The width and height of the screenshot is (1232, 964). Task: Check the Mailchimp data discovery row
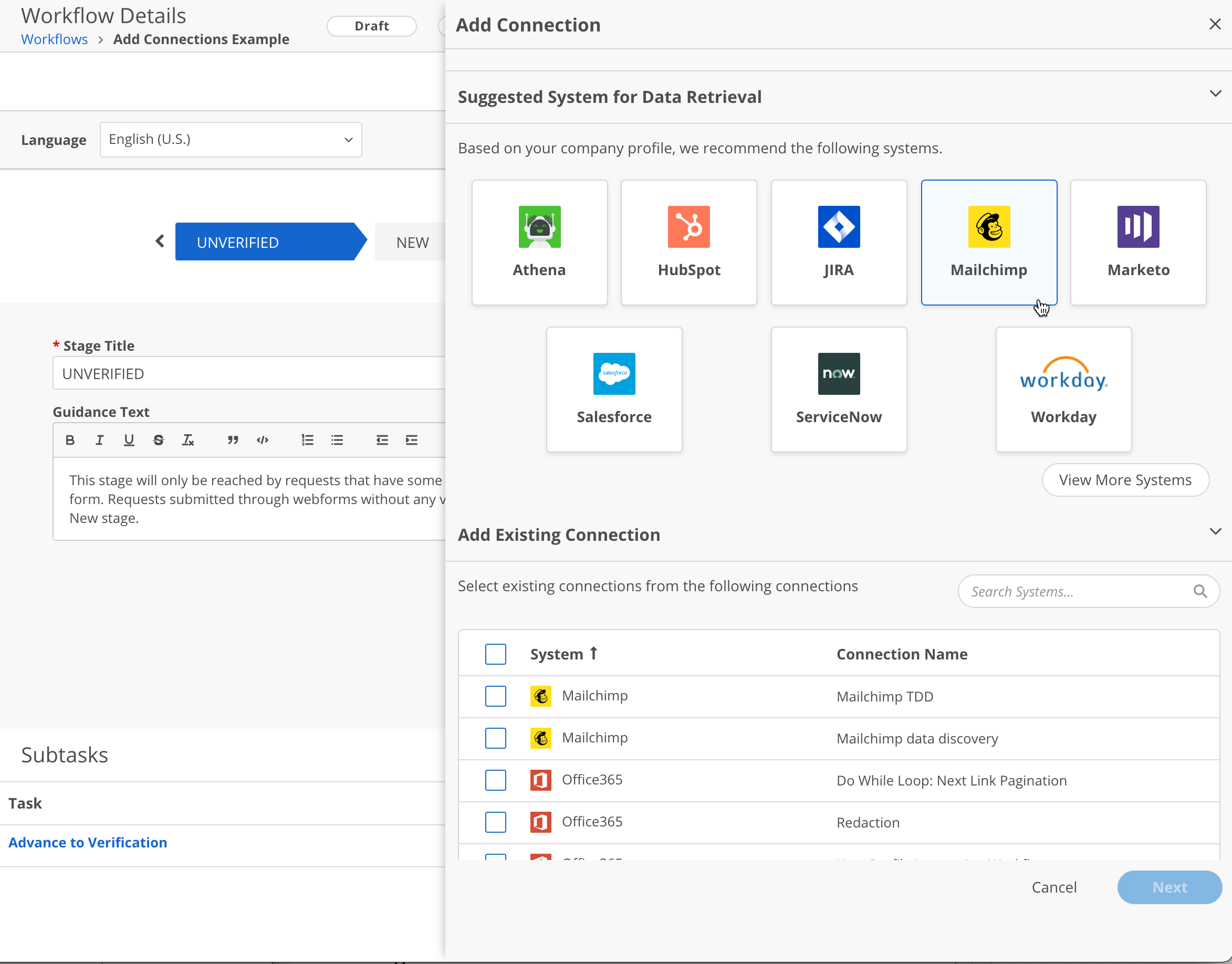coord(496,738)
